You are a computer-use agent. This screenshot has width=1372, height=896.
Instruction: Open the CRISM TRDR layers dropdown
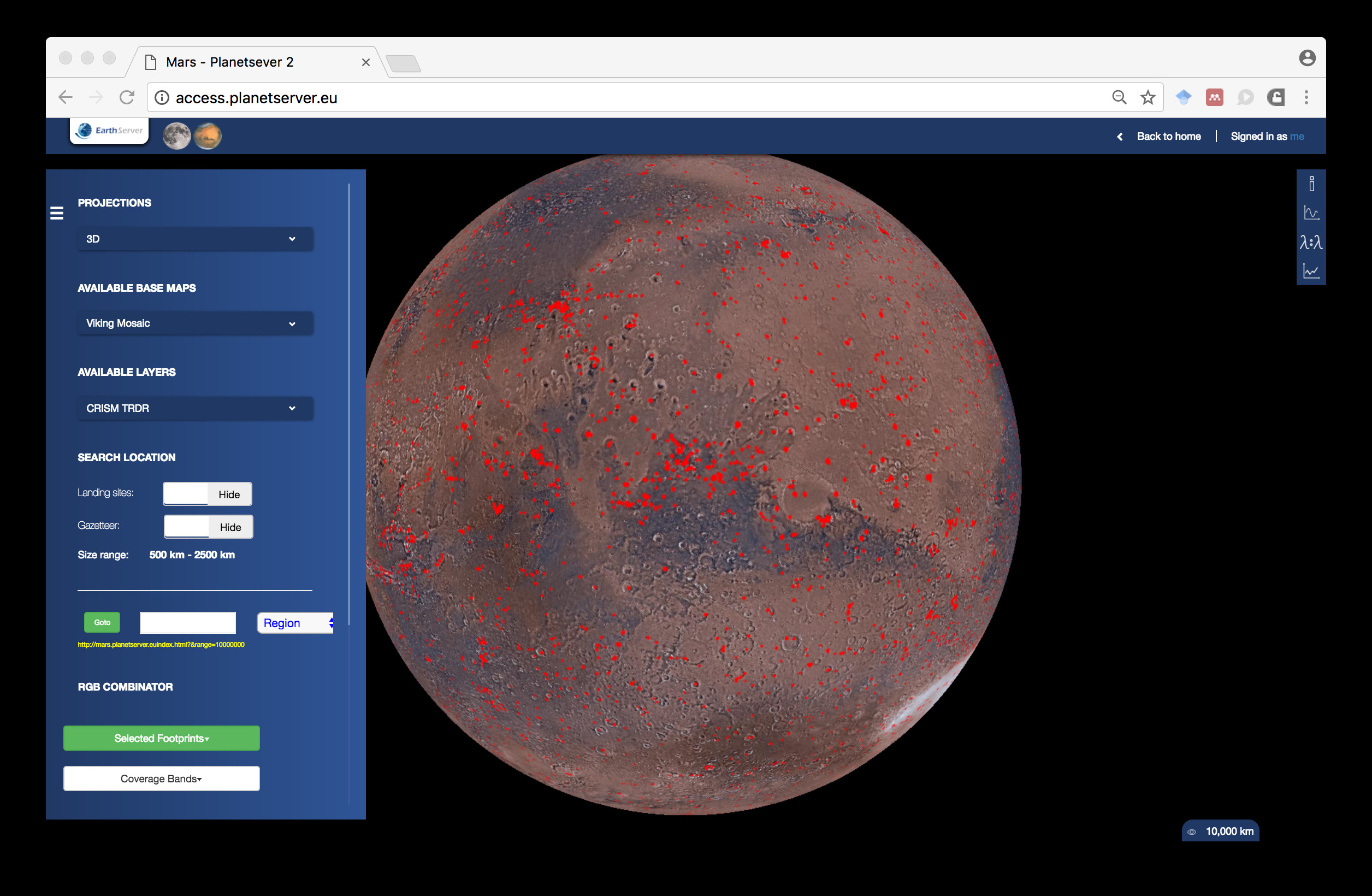tap(195, 408)
